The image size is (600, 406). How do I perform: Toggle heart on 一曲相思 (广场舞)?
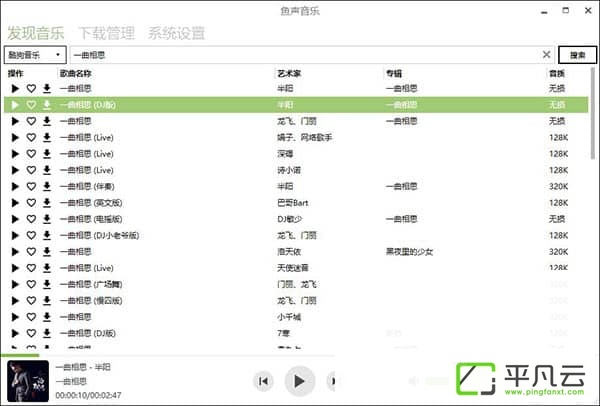click(31, 284)
